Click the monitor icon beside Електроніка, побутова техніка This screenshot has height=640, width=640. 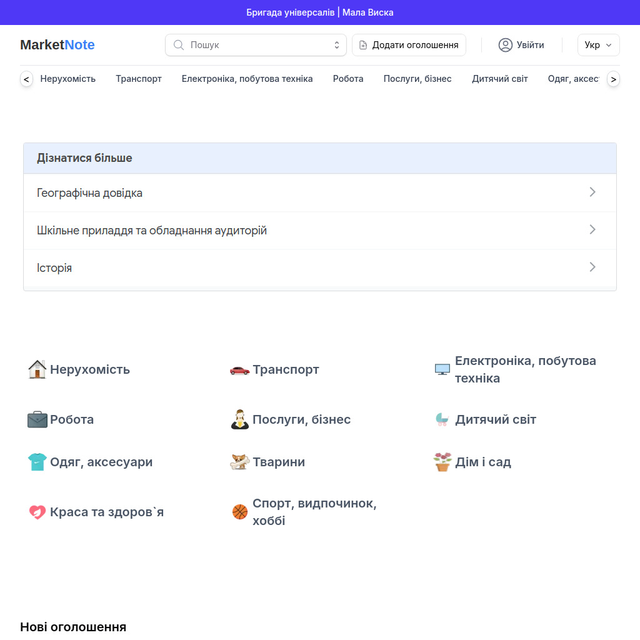pos(442,369)
